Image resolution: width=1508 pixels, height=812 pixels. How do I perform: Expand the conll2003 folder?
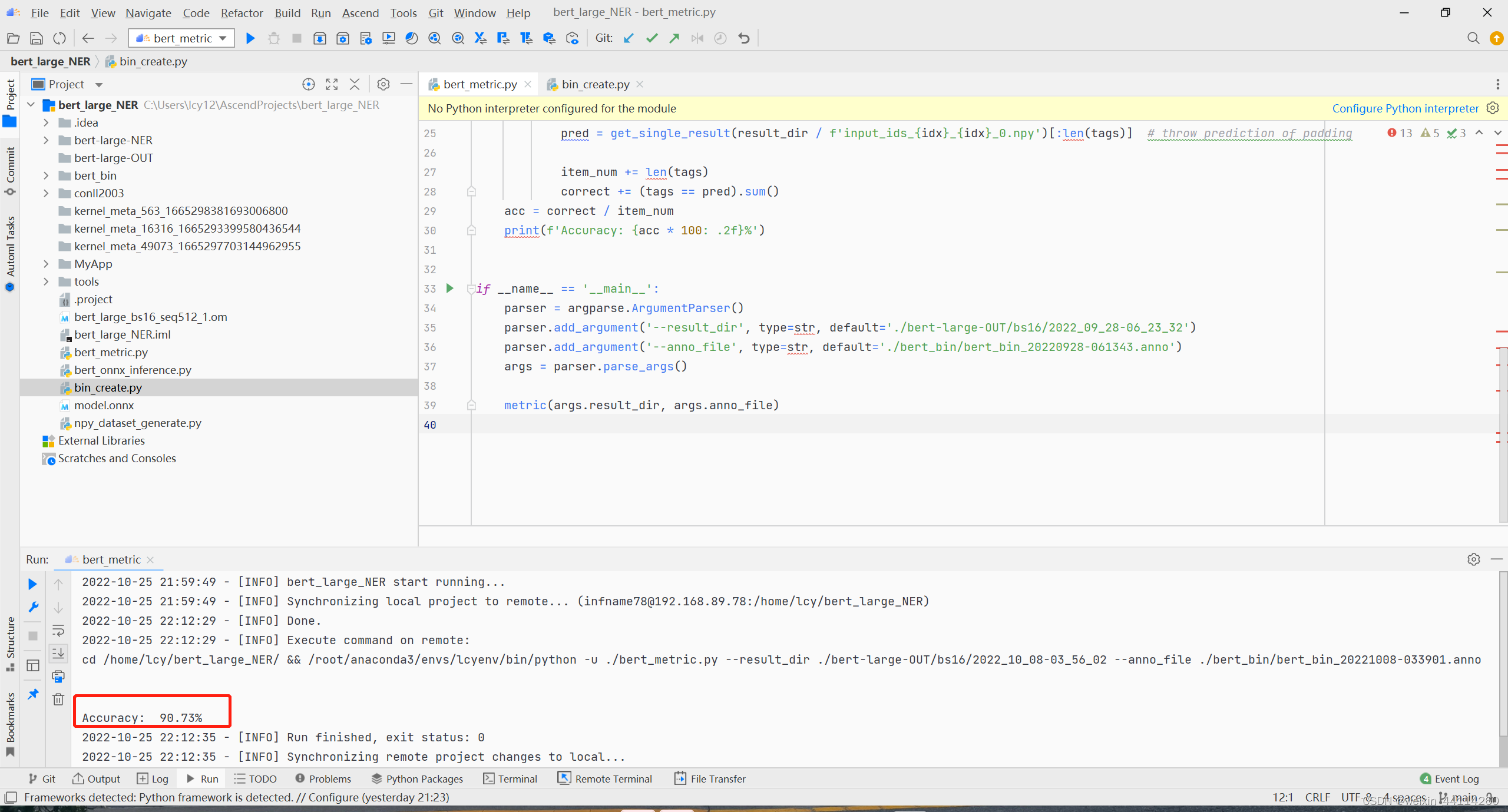[46, 193]
